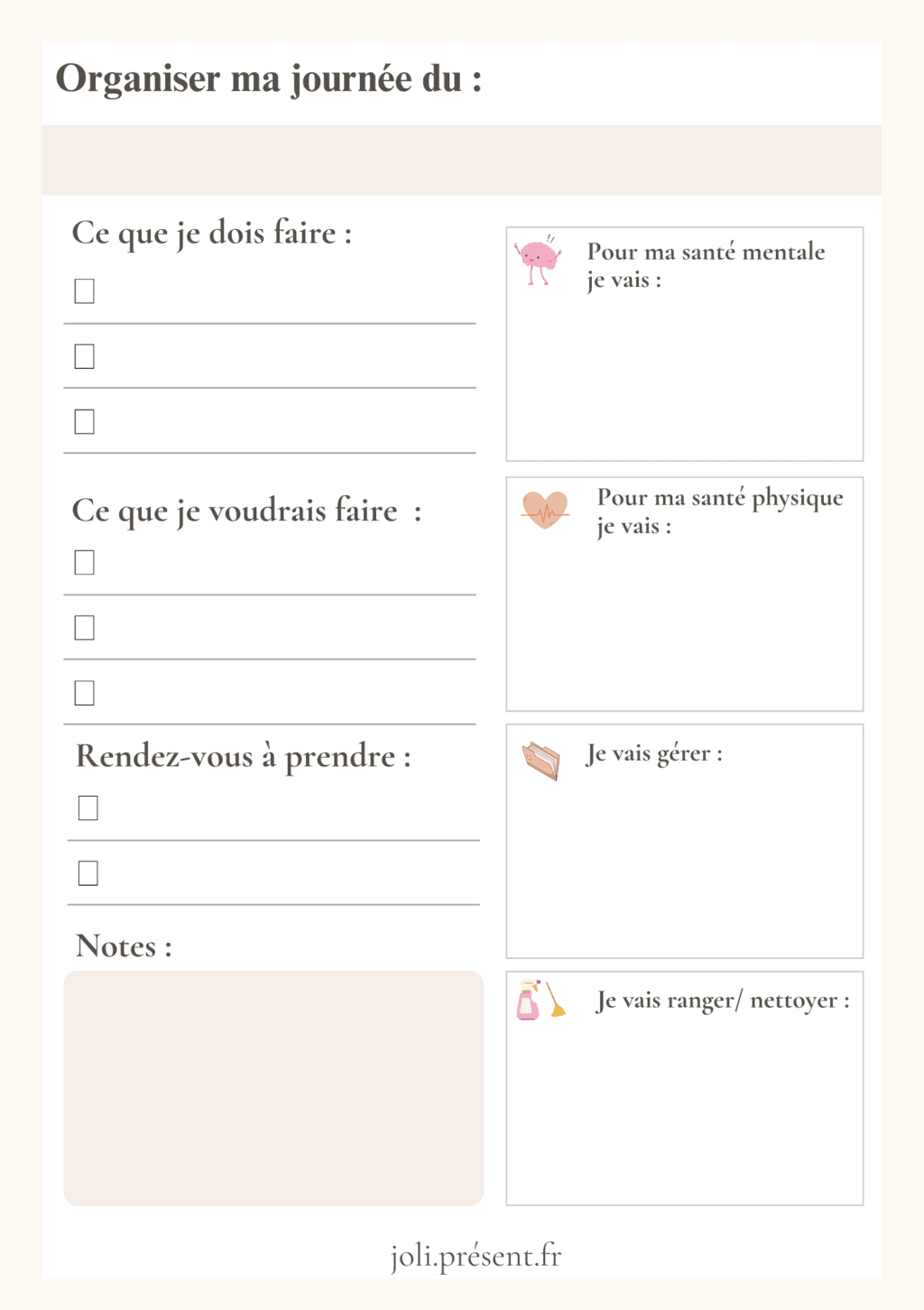This screenshot has width=924, height=1310.
Task: Check the last box under 'Ce que je voudrais faire'
Action: tap(85, 693)
